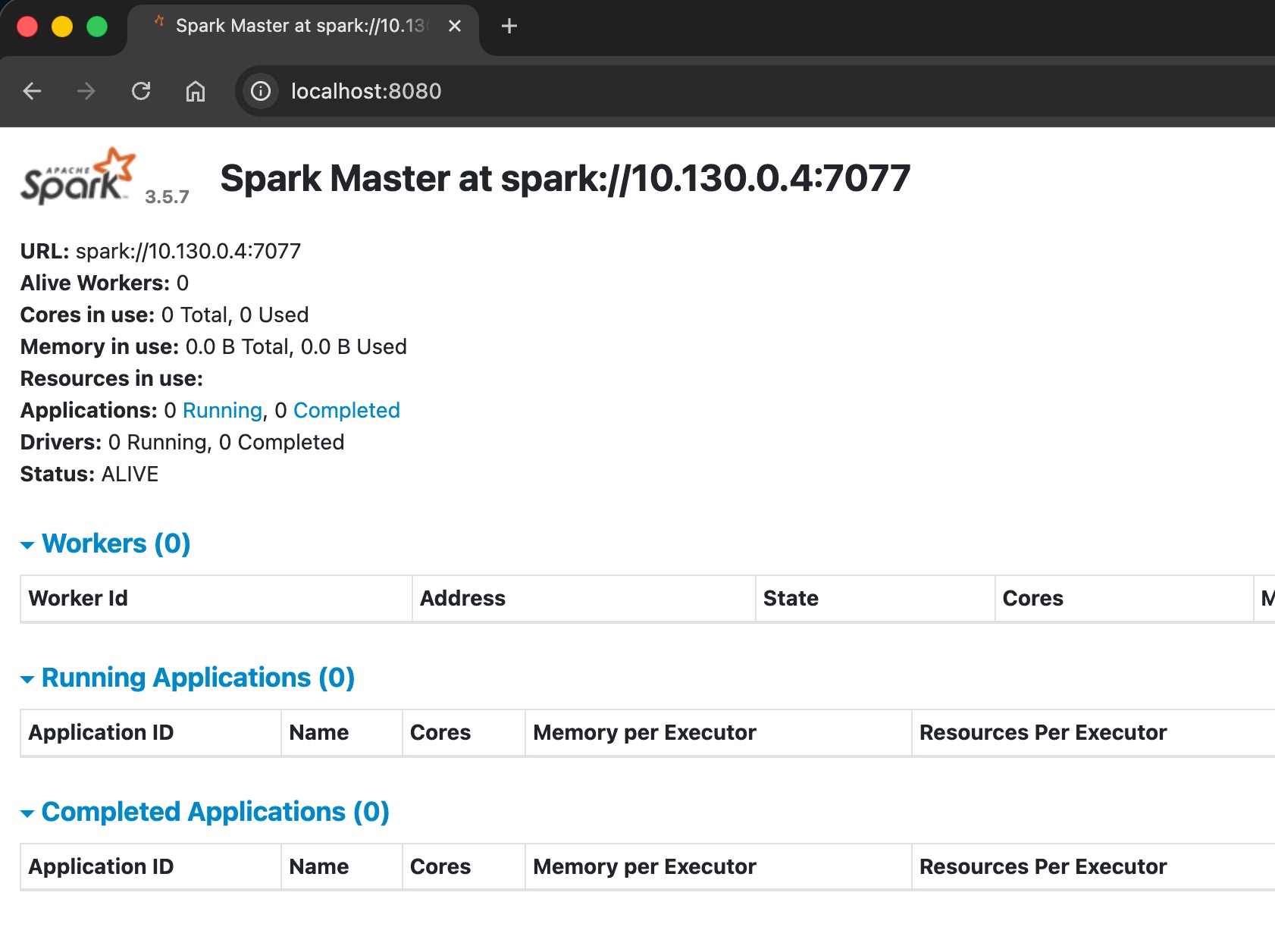Click the Cores in use line
The image size is (1275, 952).
tap(164, 315)
